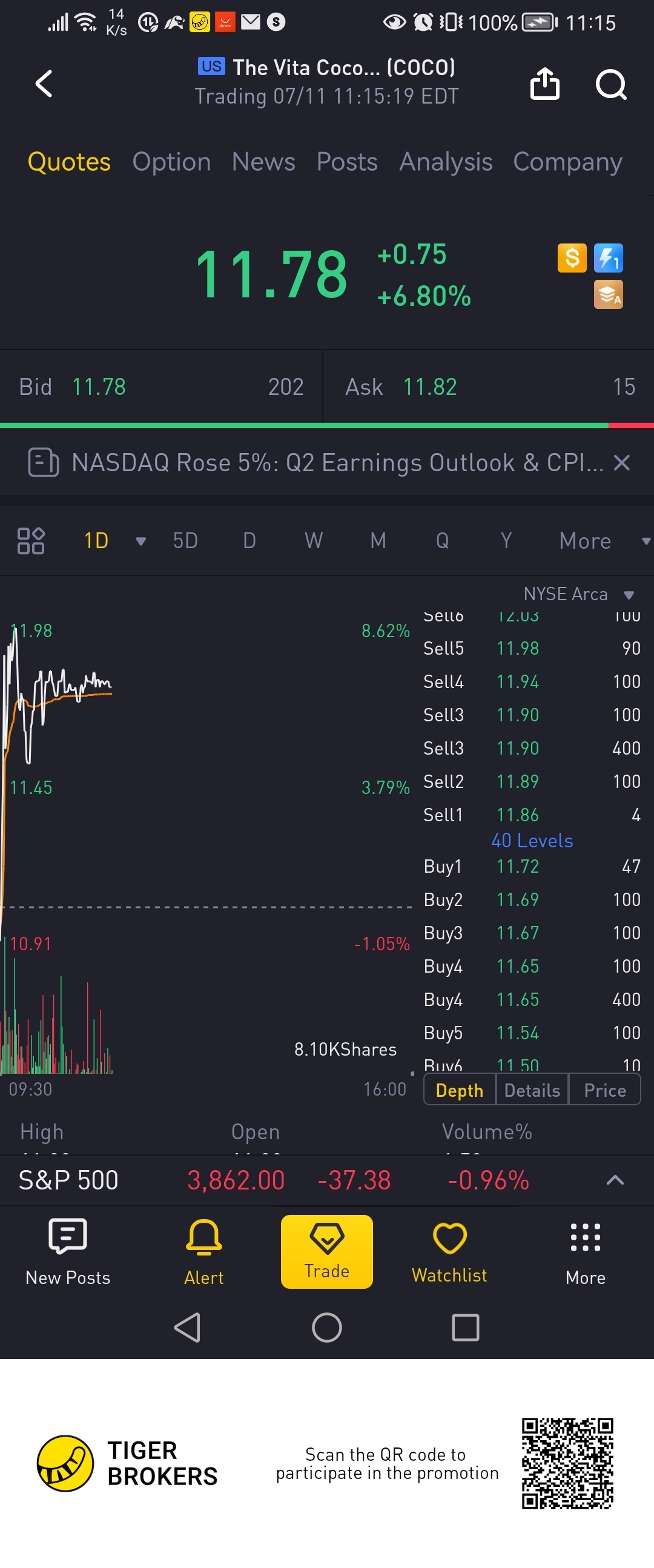Open the Posts tab
The width and height of the screenshot is (654, 1568).
click(347, 162)
